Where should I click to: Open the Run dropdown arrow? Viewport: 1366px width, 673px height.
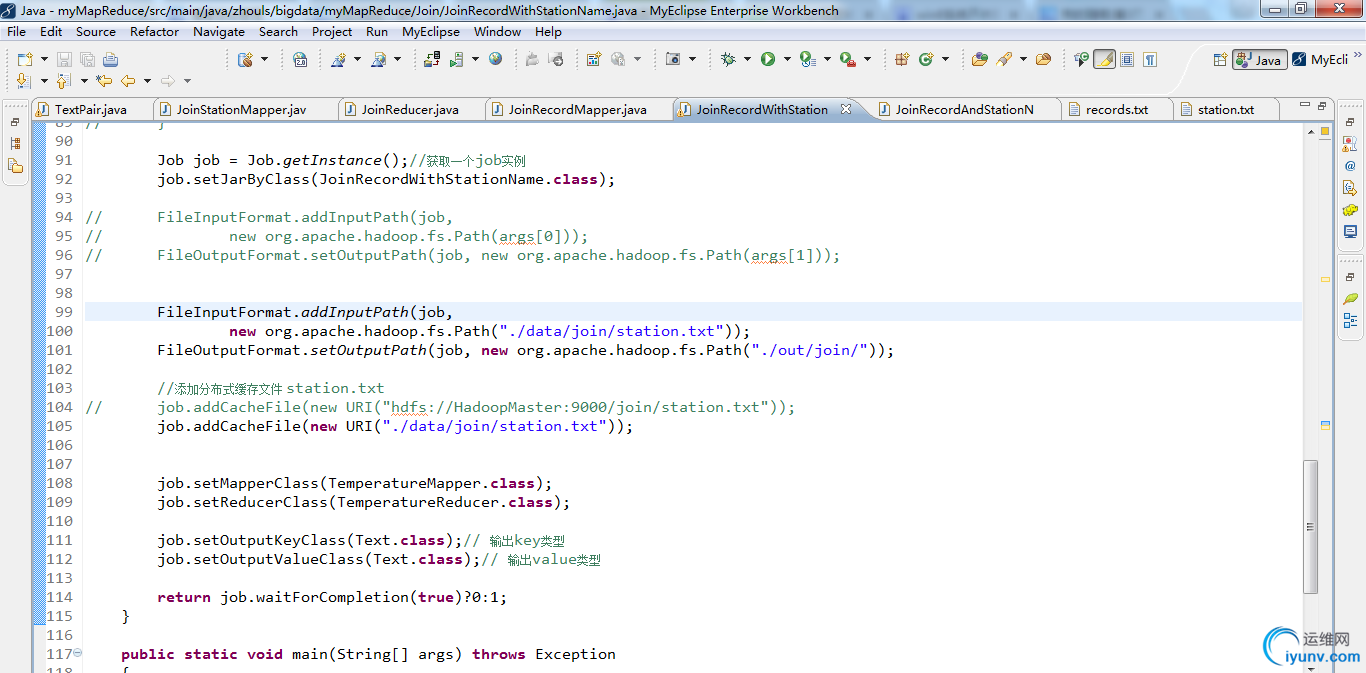[787, 59]
